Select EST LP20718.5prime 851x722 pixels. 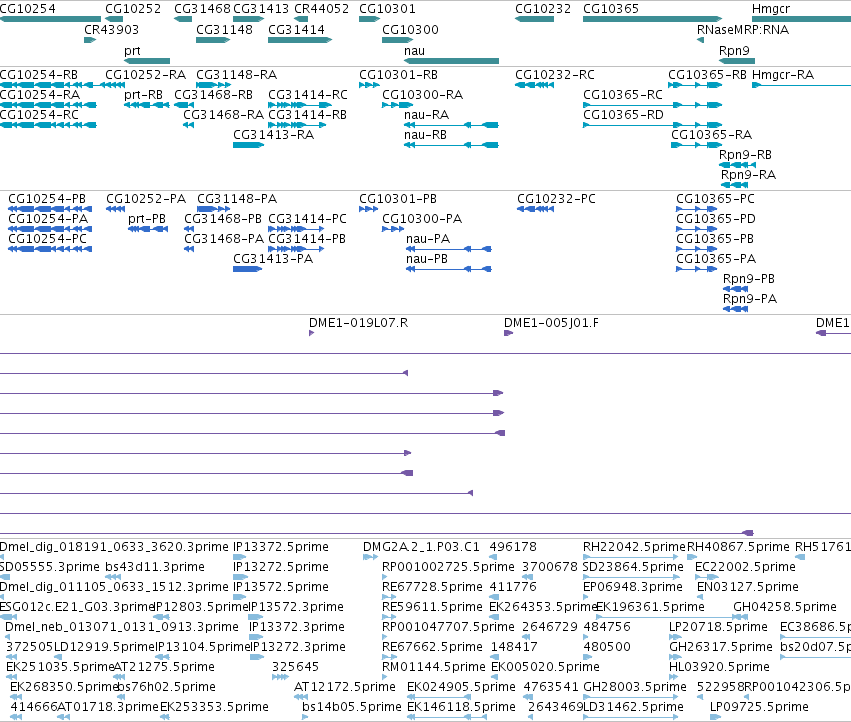pos(718,627)
